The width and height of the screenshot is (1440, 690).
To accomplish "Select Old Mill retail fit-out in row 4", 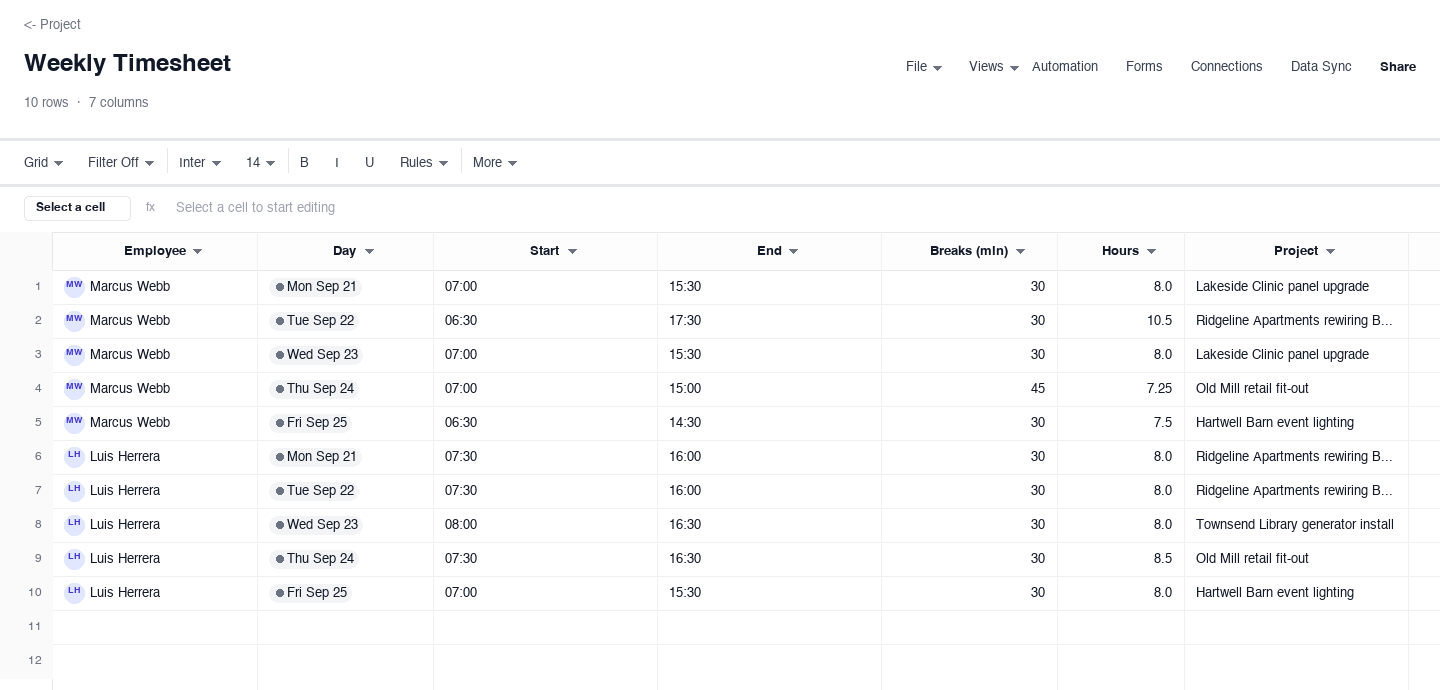I will 1296,389.
